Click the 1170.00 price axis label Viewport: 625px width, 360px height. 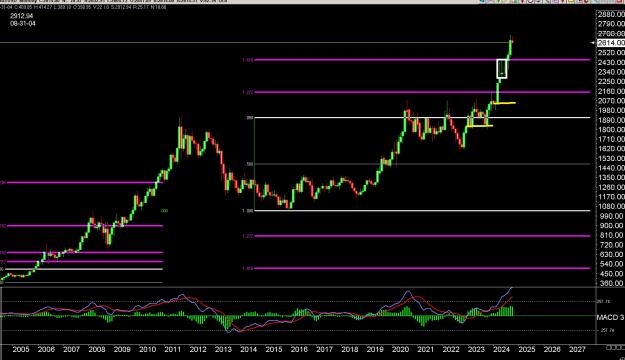click(611, 197)
